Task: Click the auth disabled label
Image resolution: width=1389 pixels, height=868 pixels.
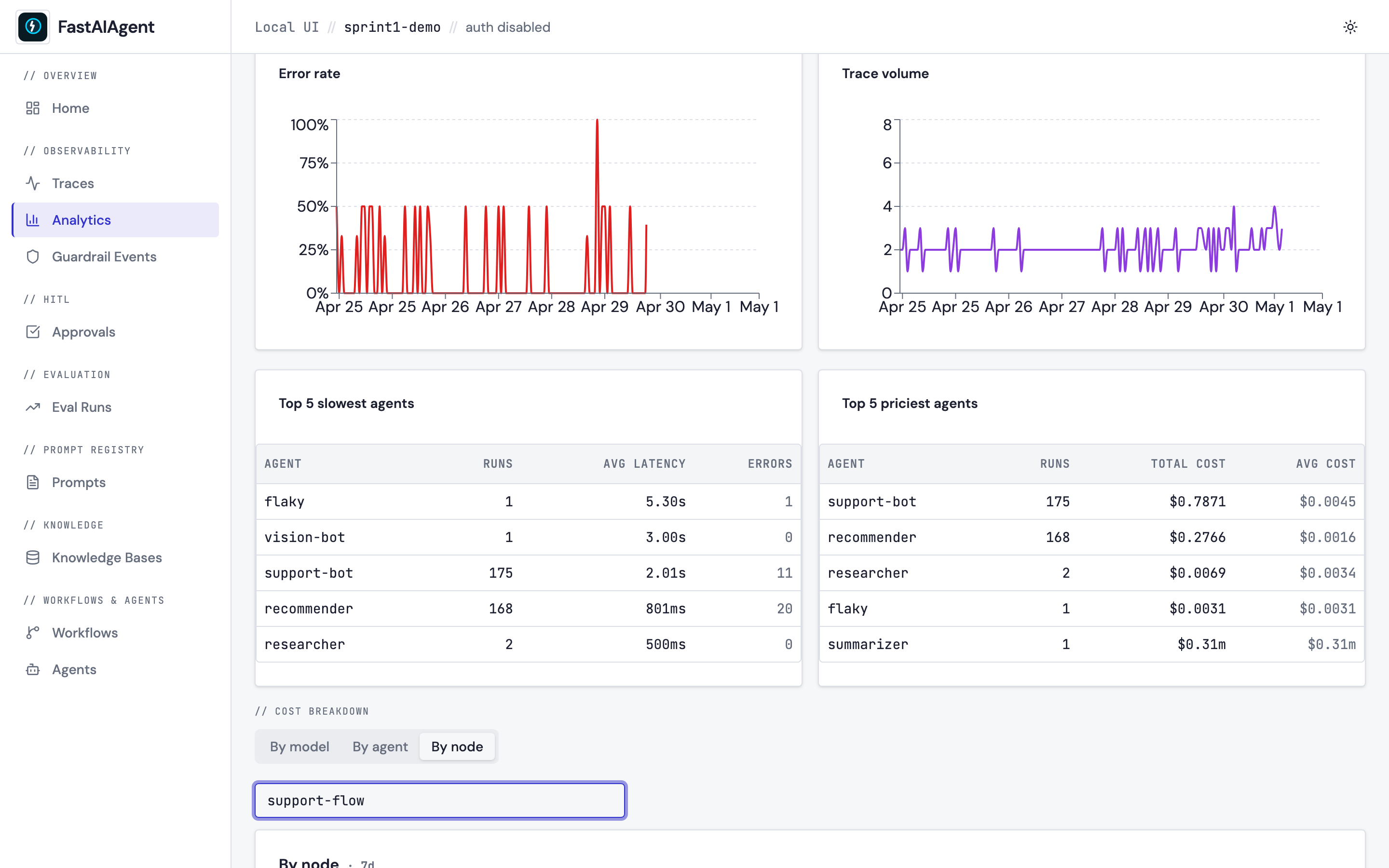Action: point(507,27)
